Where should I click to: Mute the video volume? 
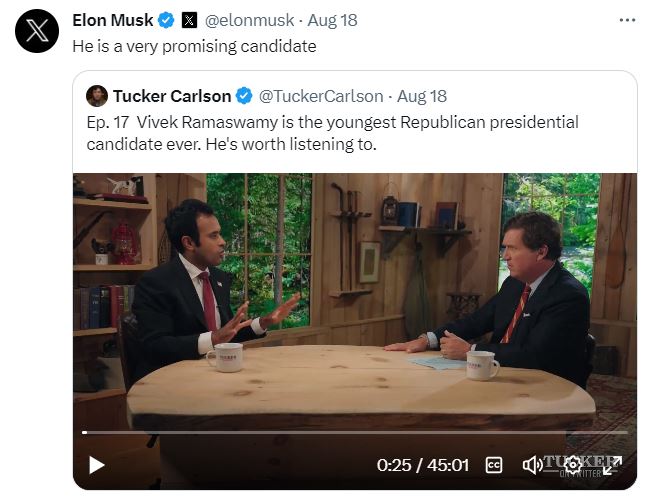tap(532, 465)
